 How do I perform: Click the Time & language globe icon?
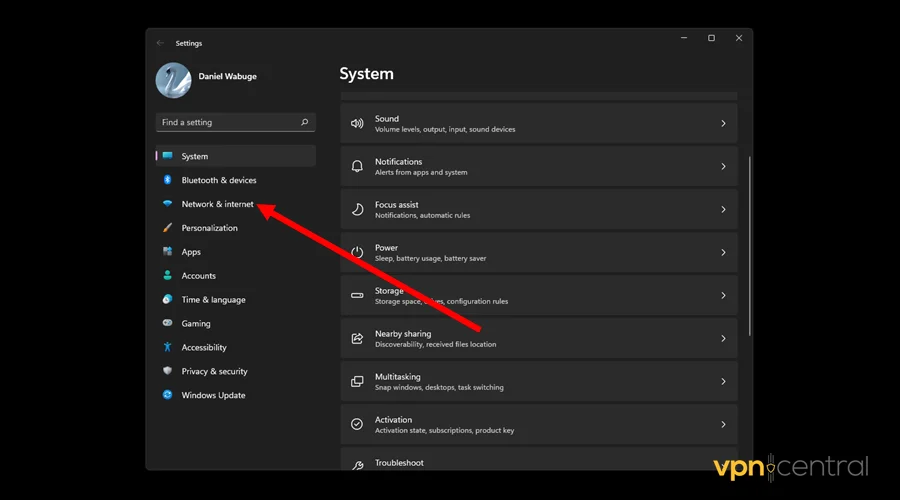pyautogui.click(x=167, y=299)
